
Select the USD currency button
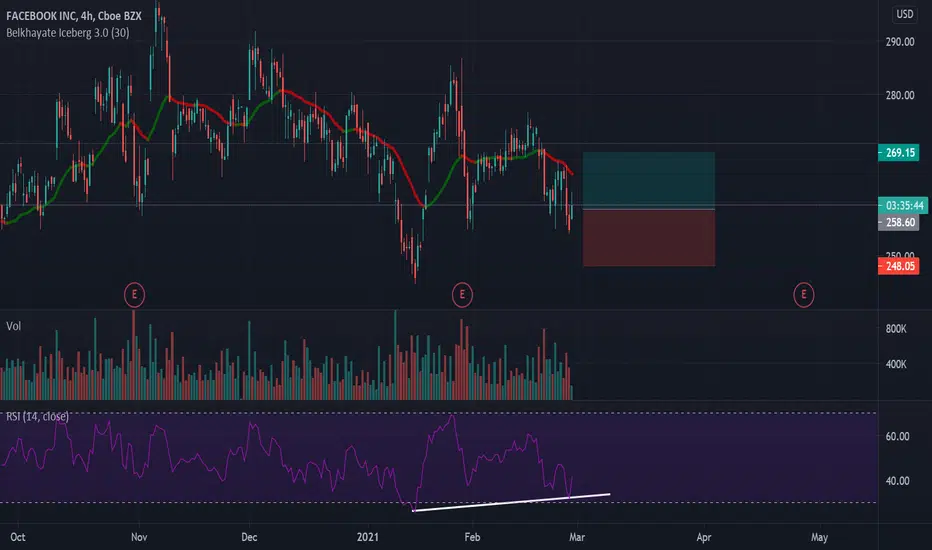[905, 14]
